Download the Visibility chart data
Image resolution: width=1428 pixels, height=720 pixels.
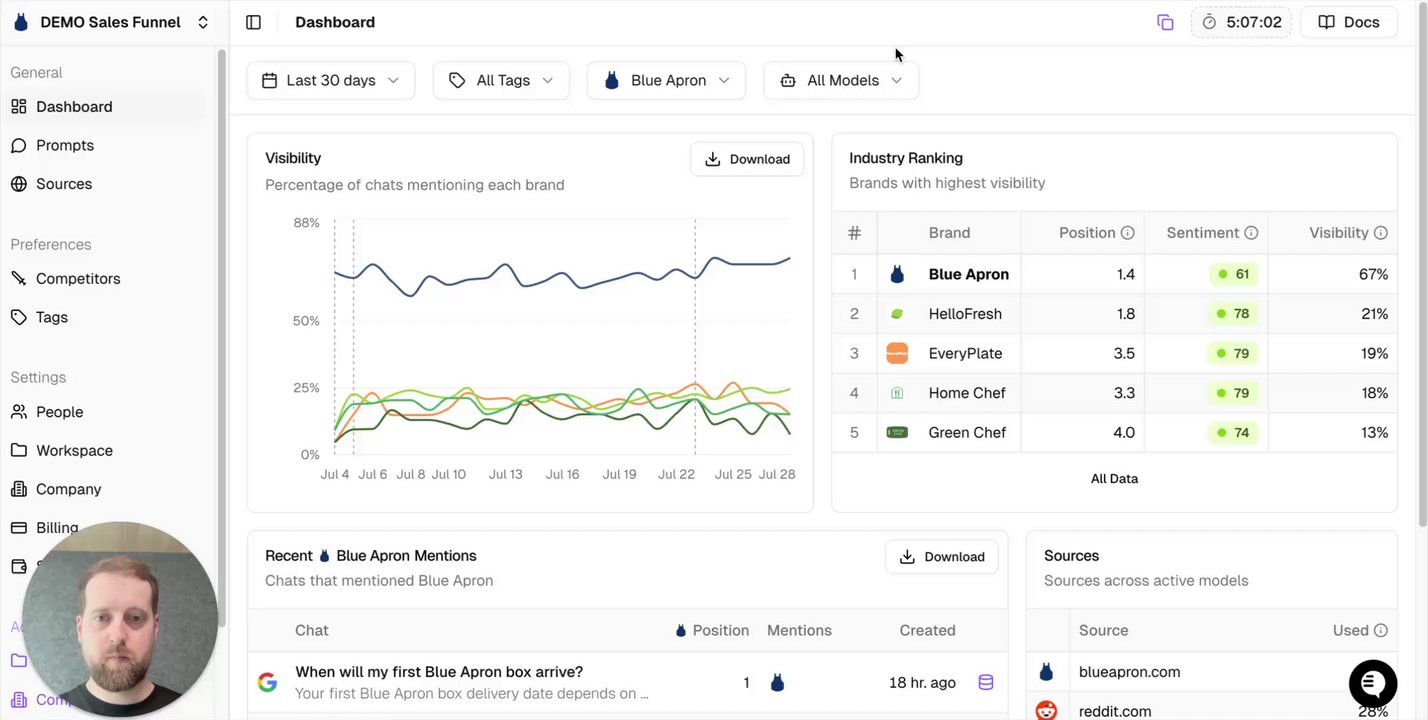(x=747, y=159)
